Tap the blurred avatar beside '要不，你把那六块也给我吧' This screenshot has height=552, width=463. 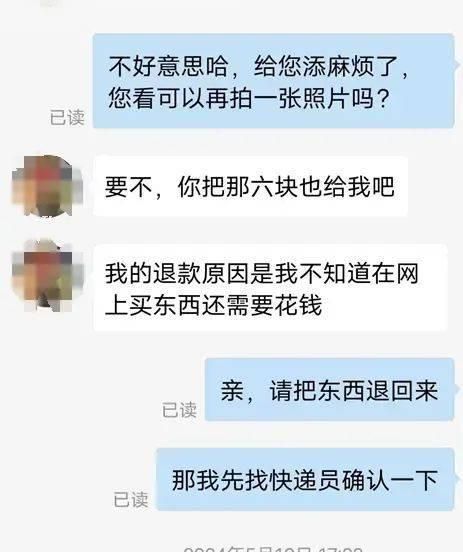click(47, 186)
